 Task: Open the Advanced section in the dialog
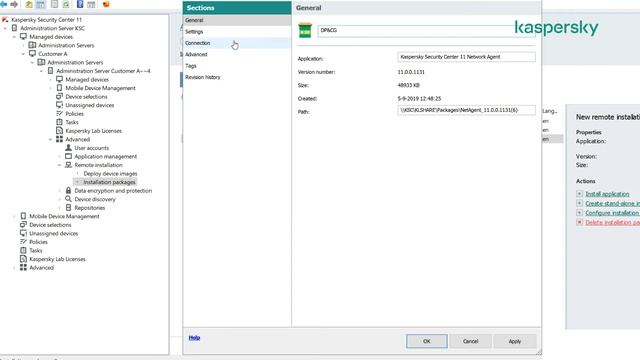(x=237, y=54)
